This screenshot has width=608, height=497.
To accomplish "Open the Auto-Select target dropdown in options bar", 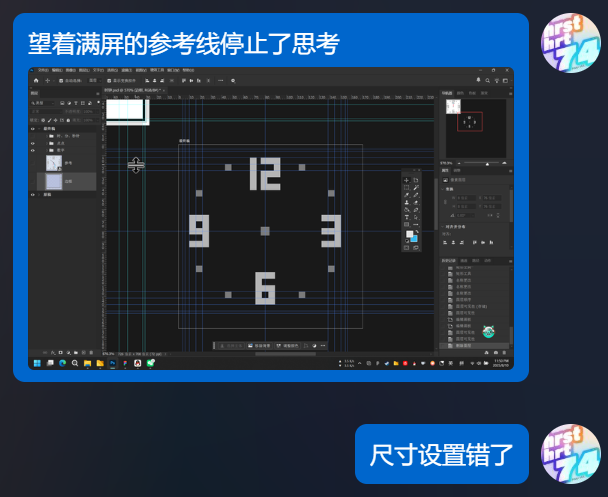I will (x=93, y=79).
